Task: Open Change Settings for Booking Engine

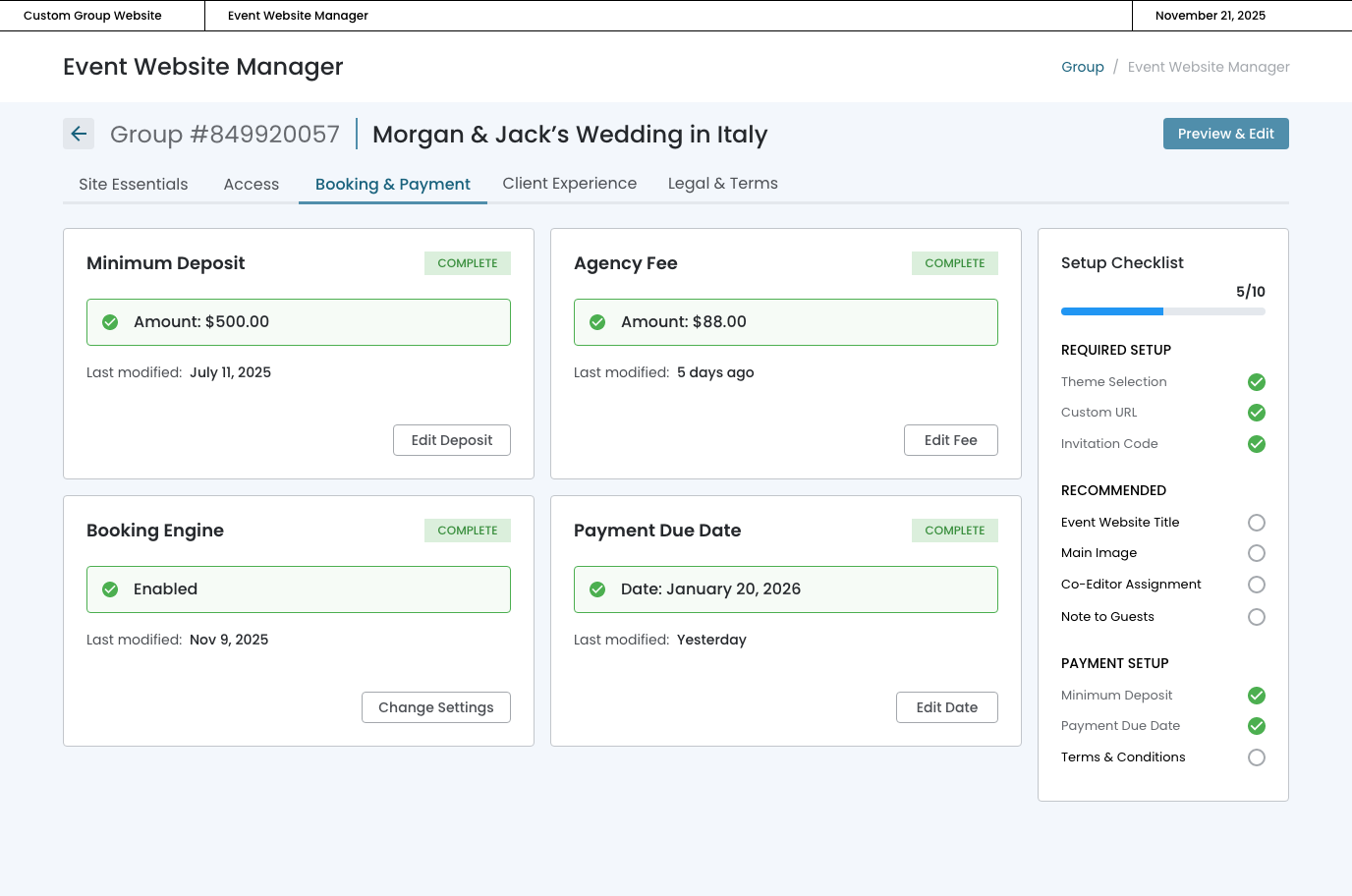Action: pos(436,707)
